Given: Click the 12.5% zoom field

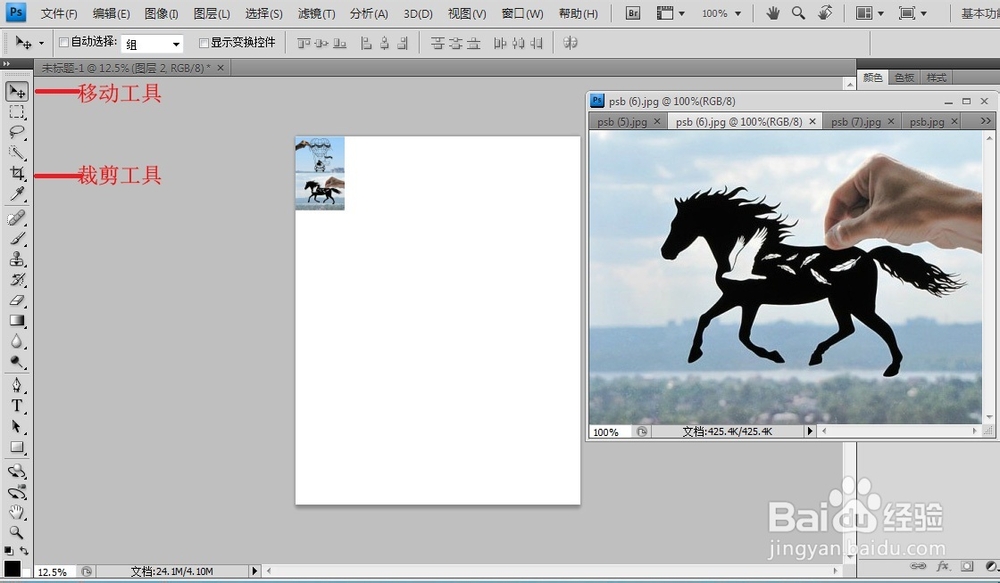Looking at the screenshot, I should click(x=53, y=572).
